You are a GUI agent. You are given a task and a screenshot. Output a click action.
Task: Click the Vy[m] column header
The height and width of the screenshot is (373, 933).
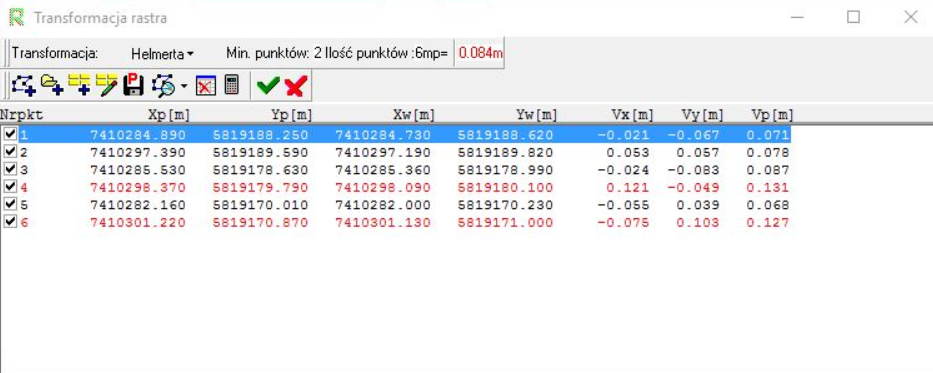coord(702,114)
